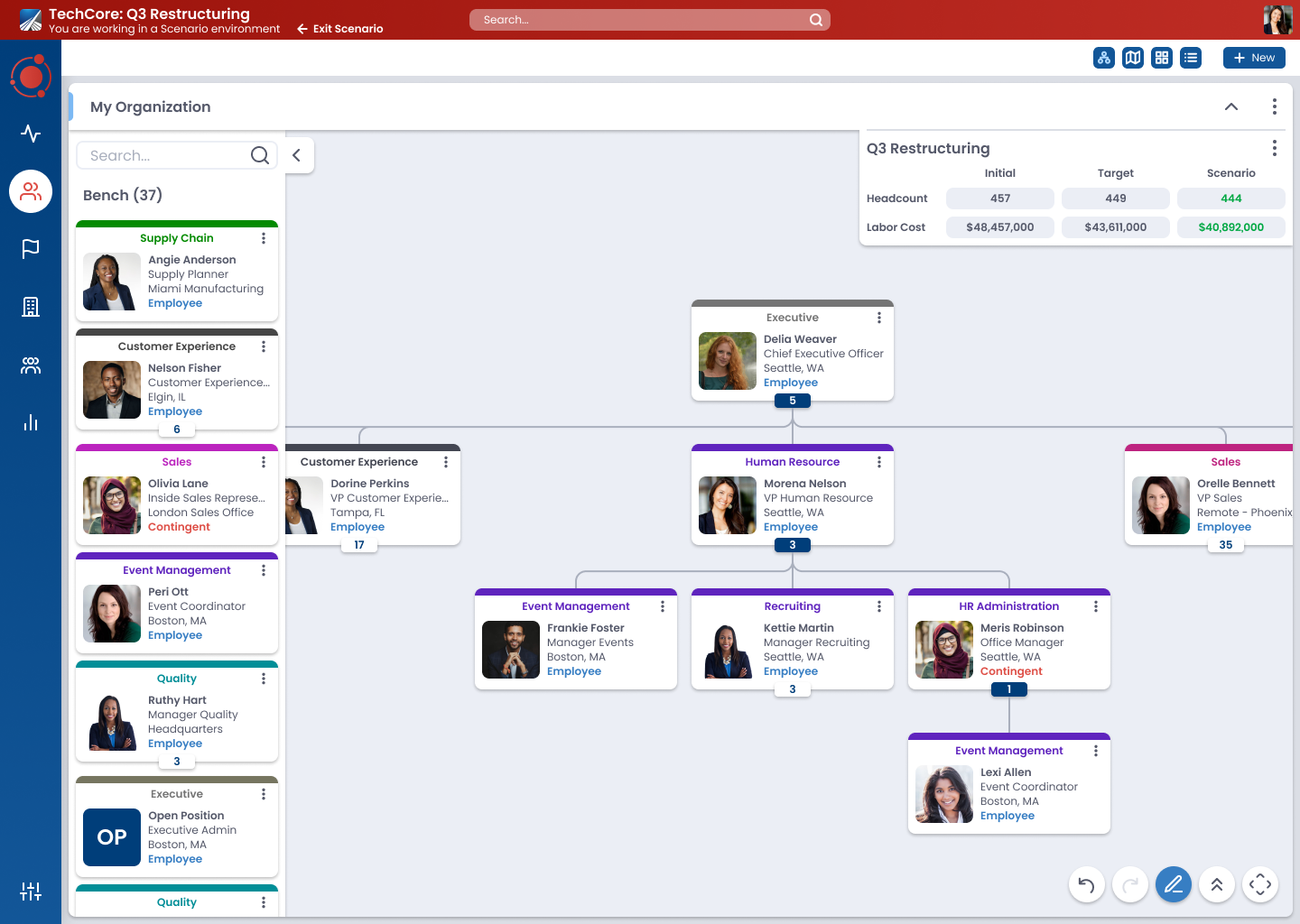The height and width of the screenshot is (924, 1300).
Task: Click Frankie Foster's name on card
Action: (586, 628)
